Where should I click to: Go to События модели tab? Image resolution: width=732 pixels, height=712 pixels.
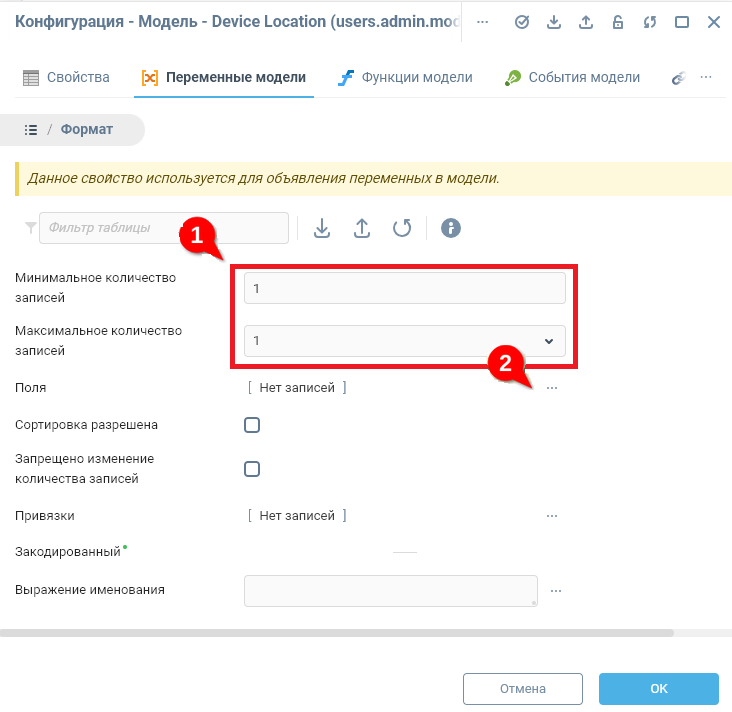pyautogui.click(x=572, y=77)
